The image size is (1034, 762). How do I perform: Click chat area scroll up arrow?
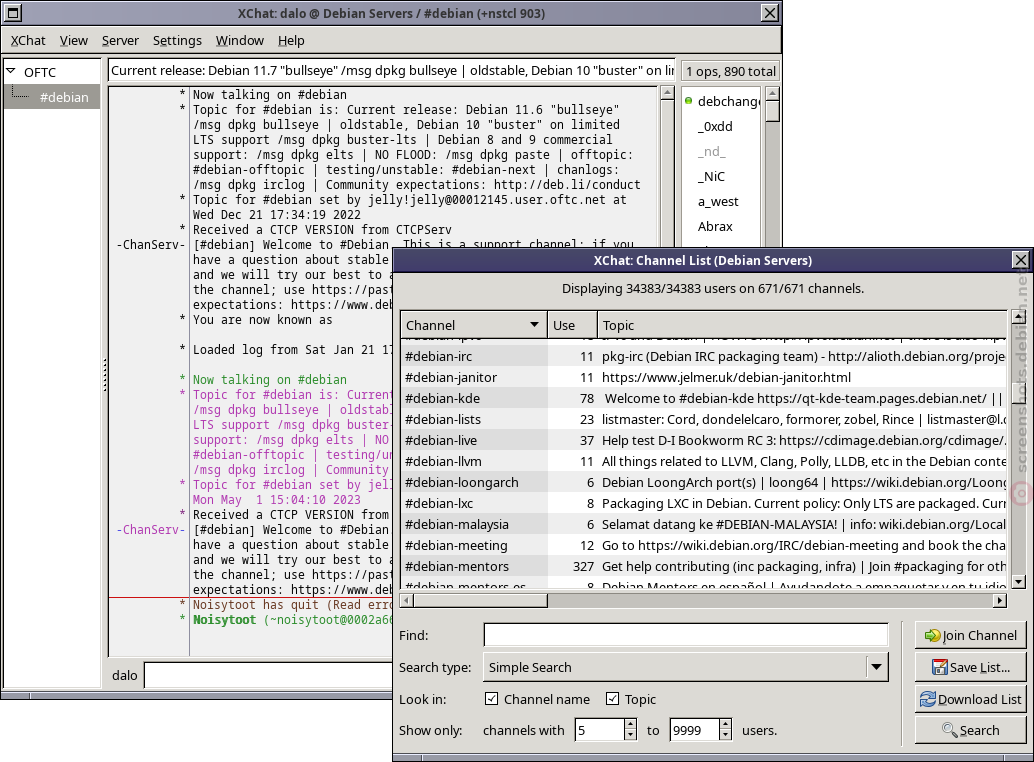[667, 94]
